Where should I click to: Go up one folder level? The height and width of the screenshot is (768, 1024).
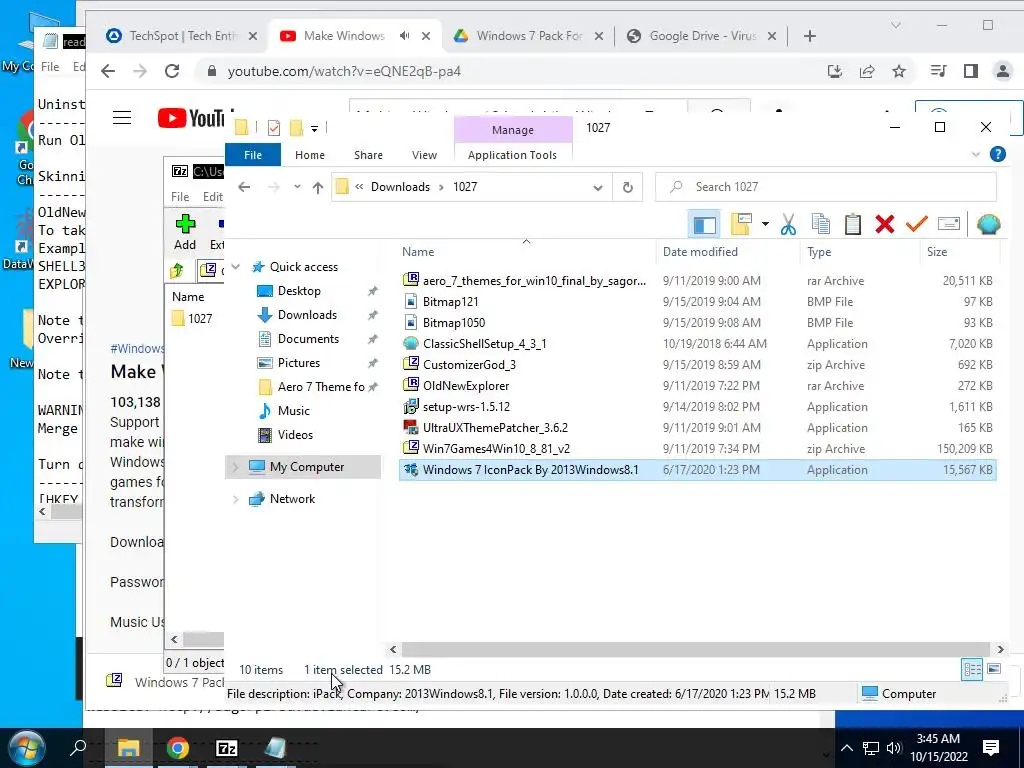(x=318, y=187)
